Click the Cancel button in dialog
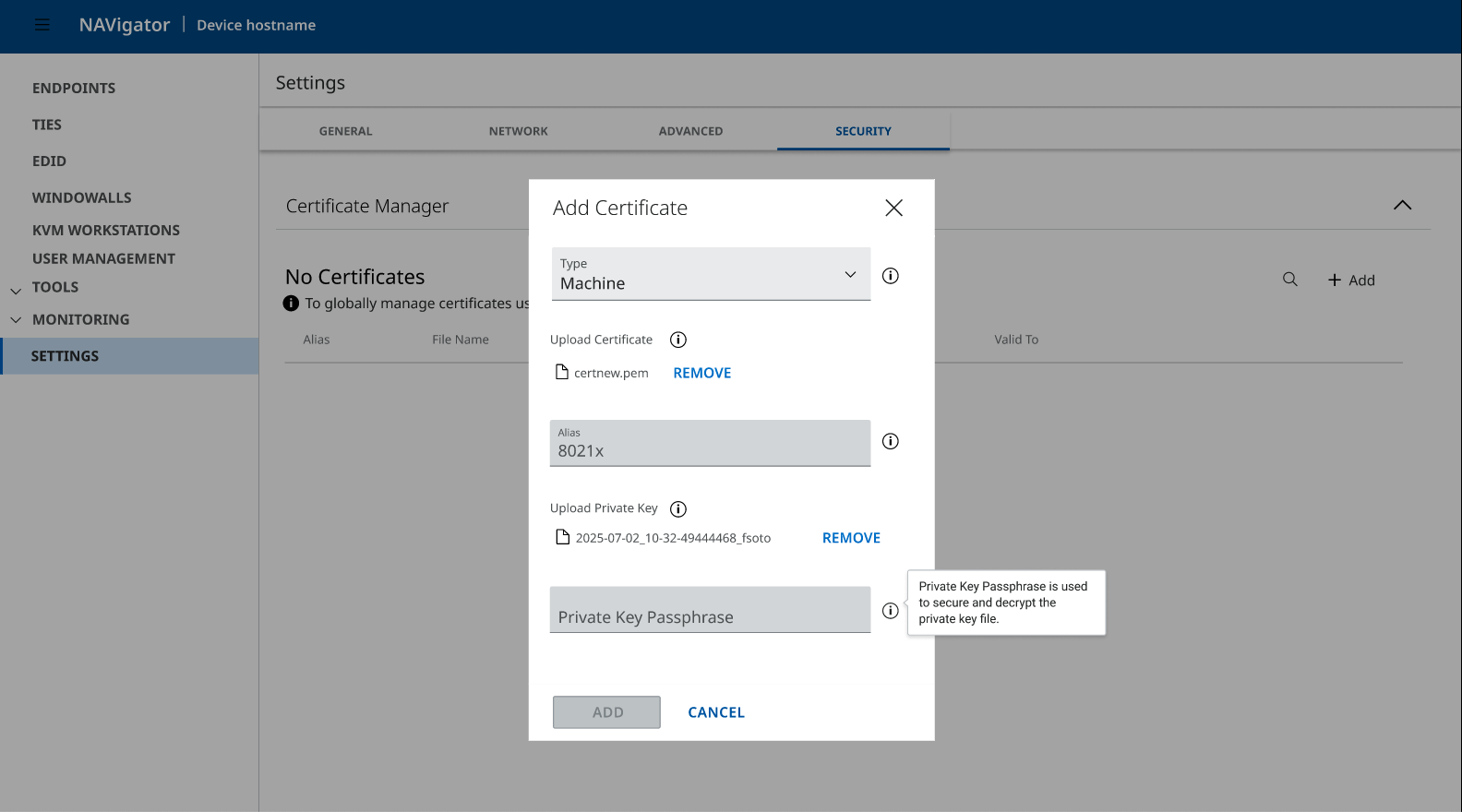The image size is (1462, 812). 715,712
